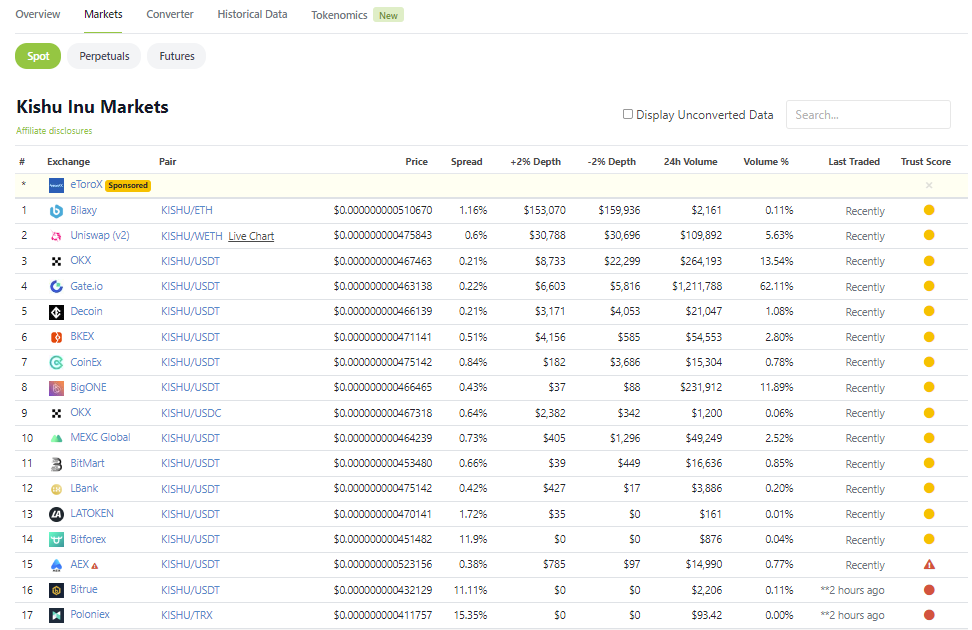Switch to the Tokenomics tab
This screenshot has width=972, height=630.
coord(339,16)
